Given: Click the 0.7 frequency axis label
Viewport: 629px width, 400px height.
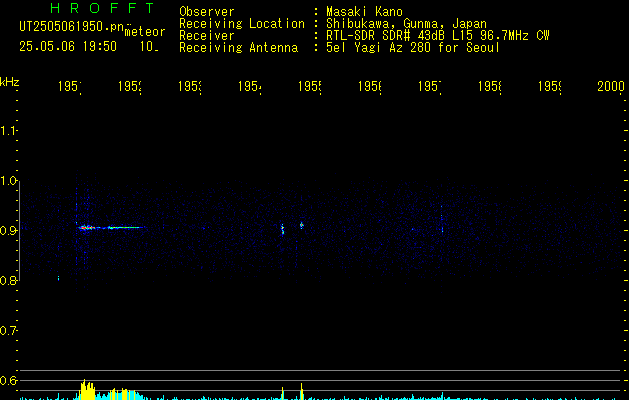Looking at the screenshot, I should (8, 331).
